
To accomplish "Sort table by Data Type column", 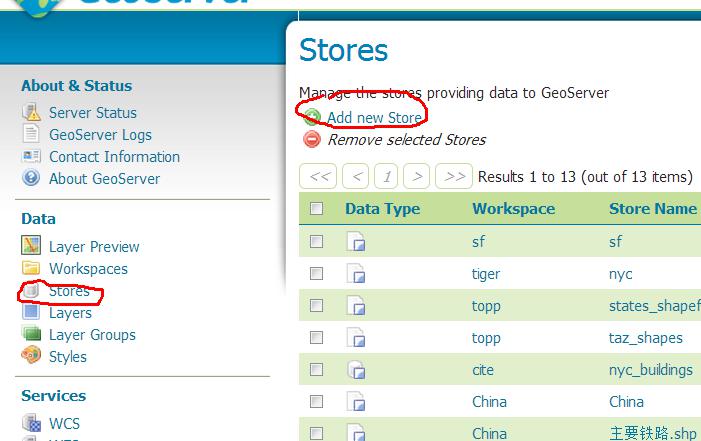I will click(x=383, y=209).
